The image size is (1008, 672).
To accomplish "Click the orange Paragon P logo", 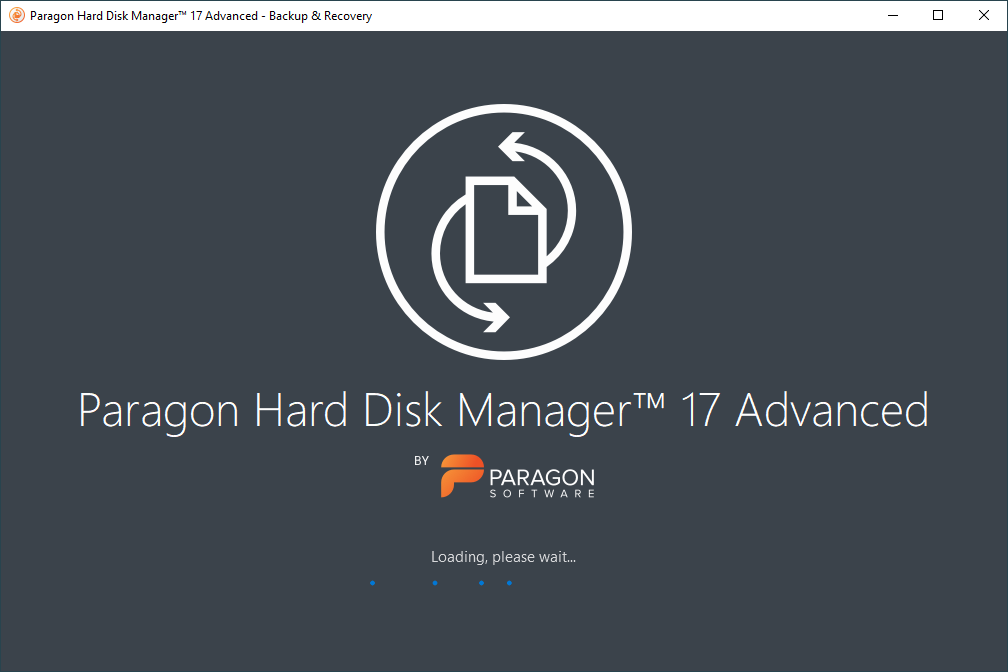I will [x=462, y=476].
